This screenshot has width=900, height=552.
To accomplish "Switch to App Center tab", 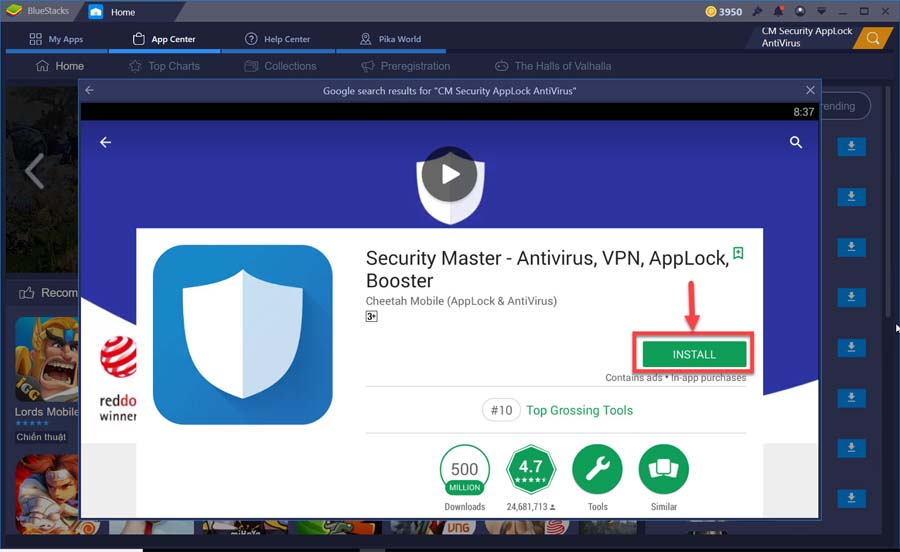I will click(164, 39).
